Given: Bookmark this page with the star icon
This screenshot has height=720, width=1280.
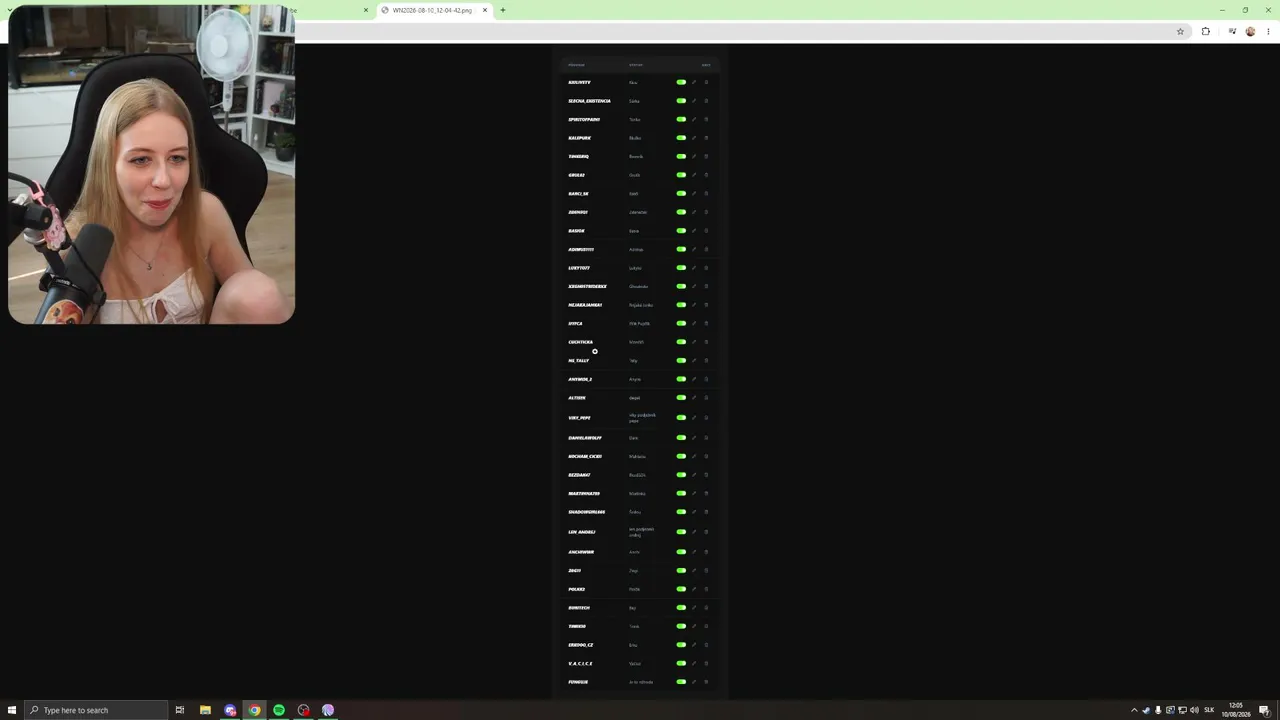Looking at the screenshot, I should pyautogui.click(x=1180, y=31).
